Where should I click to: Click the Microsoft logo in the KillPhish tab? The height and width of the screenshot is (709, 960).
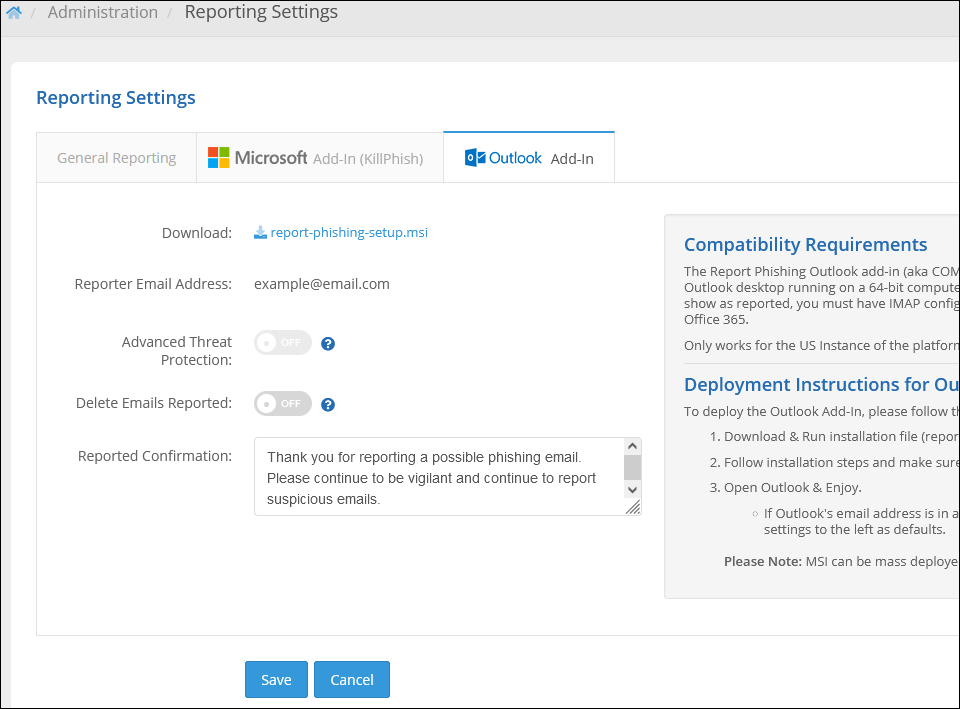click(x=218, y=158)
